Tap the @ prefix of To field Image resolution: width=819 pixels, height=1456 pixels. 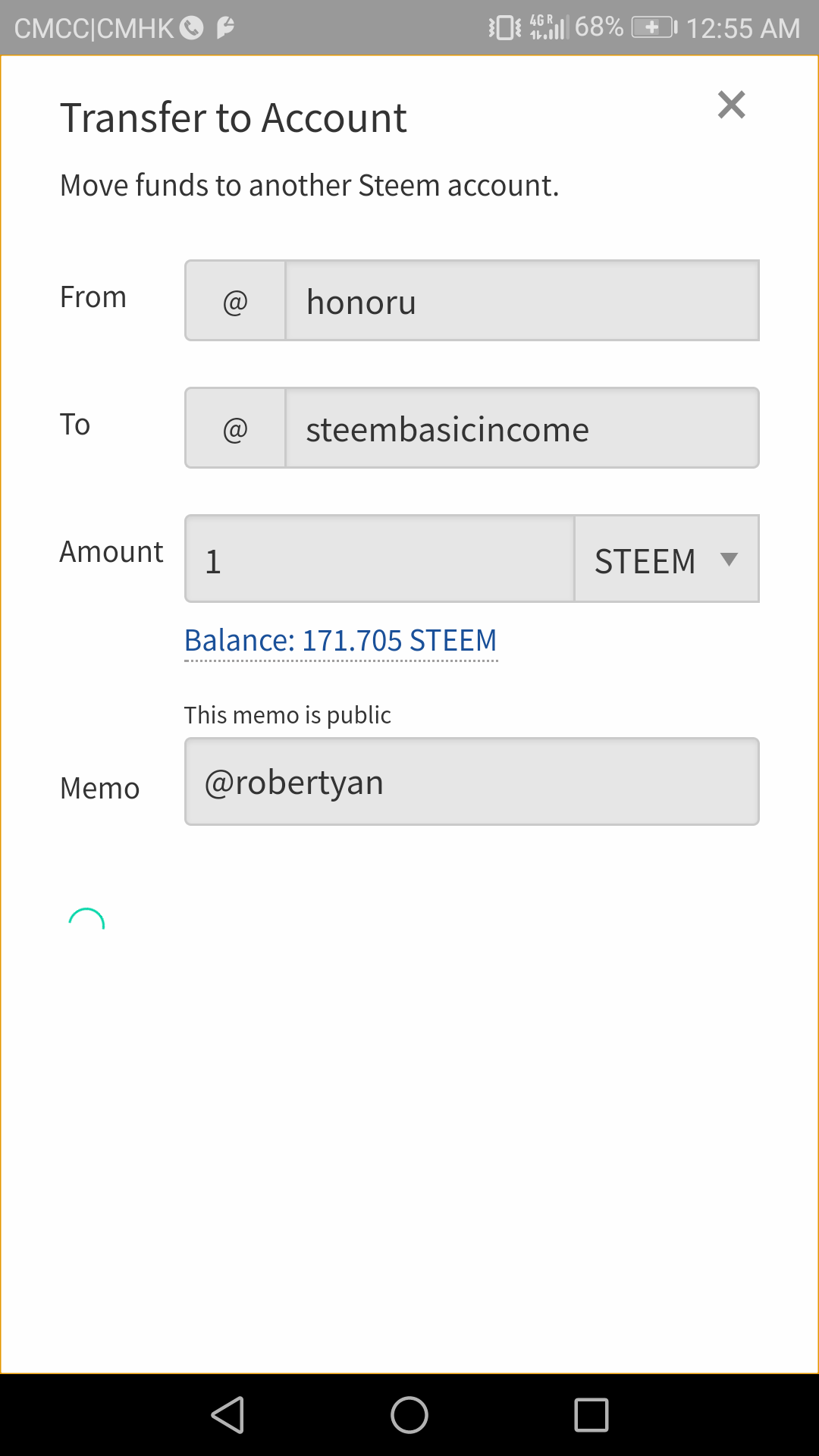pyautogui.click(x=235, y=428)
